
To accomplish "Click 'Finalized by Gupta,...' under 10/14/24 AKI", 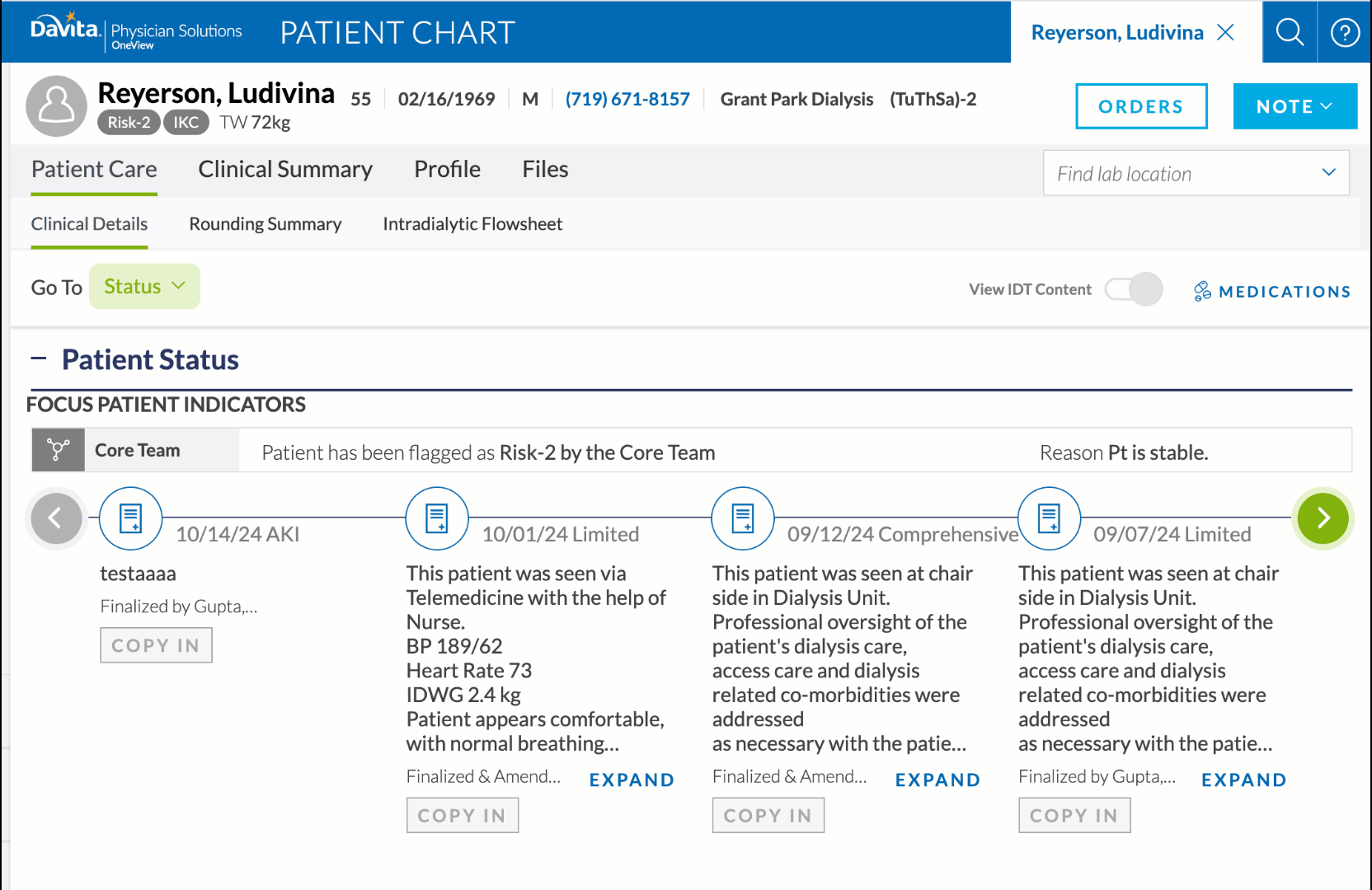I will click(179, 607).
